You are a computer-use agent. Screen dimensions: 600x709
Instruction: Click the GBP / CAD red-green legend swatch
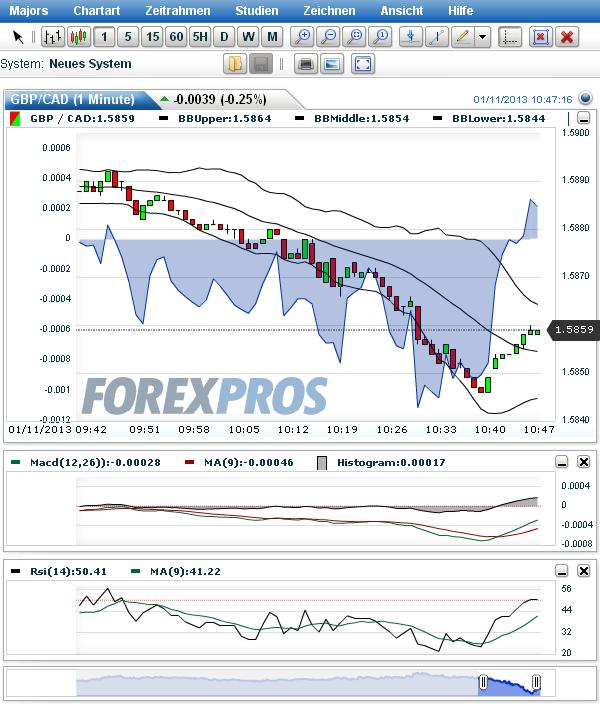click(x=15, y=119)
